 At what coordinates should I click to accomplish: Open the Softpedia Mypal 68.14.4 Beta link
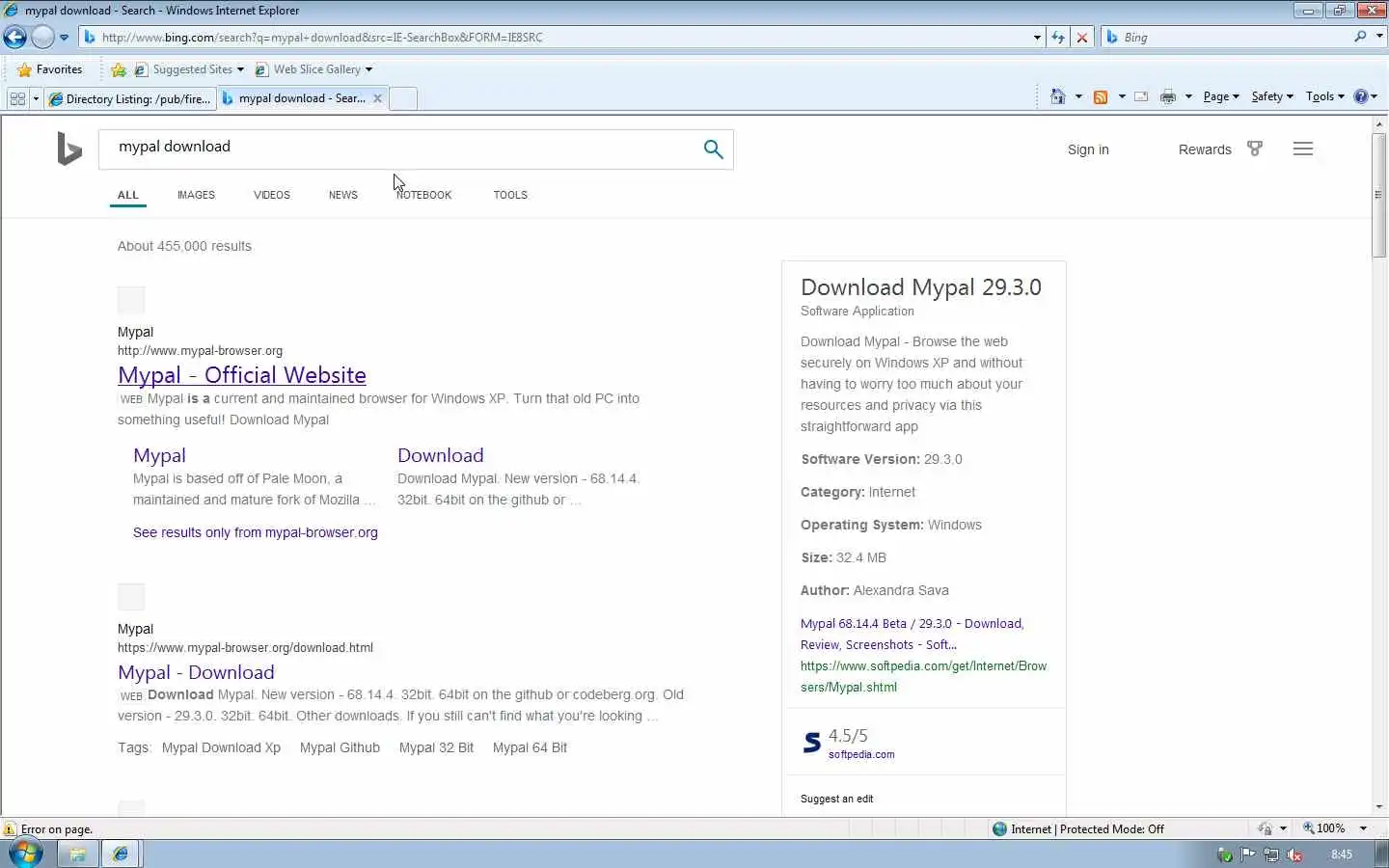point(912,634)
